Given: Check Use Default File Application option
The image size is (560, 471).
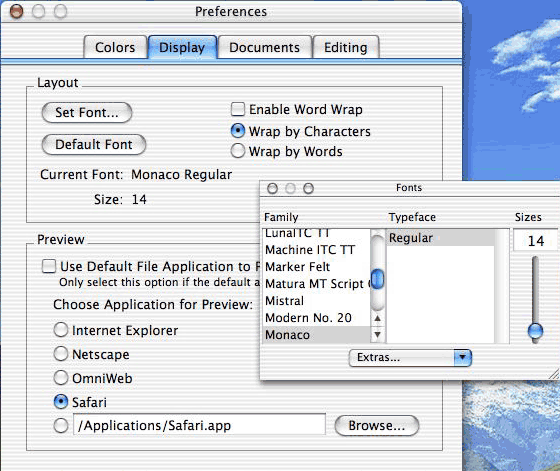Looking at the screenshot, I should tap(49, 266).
